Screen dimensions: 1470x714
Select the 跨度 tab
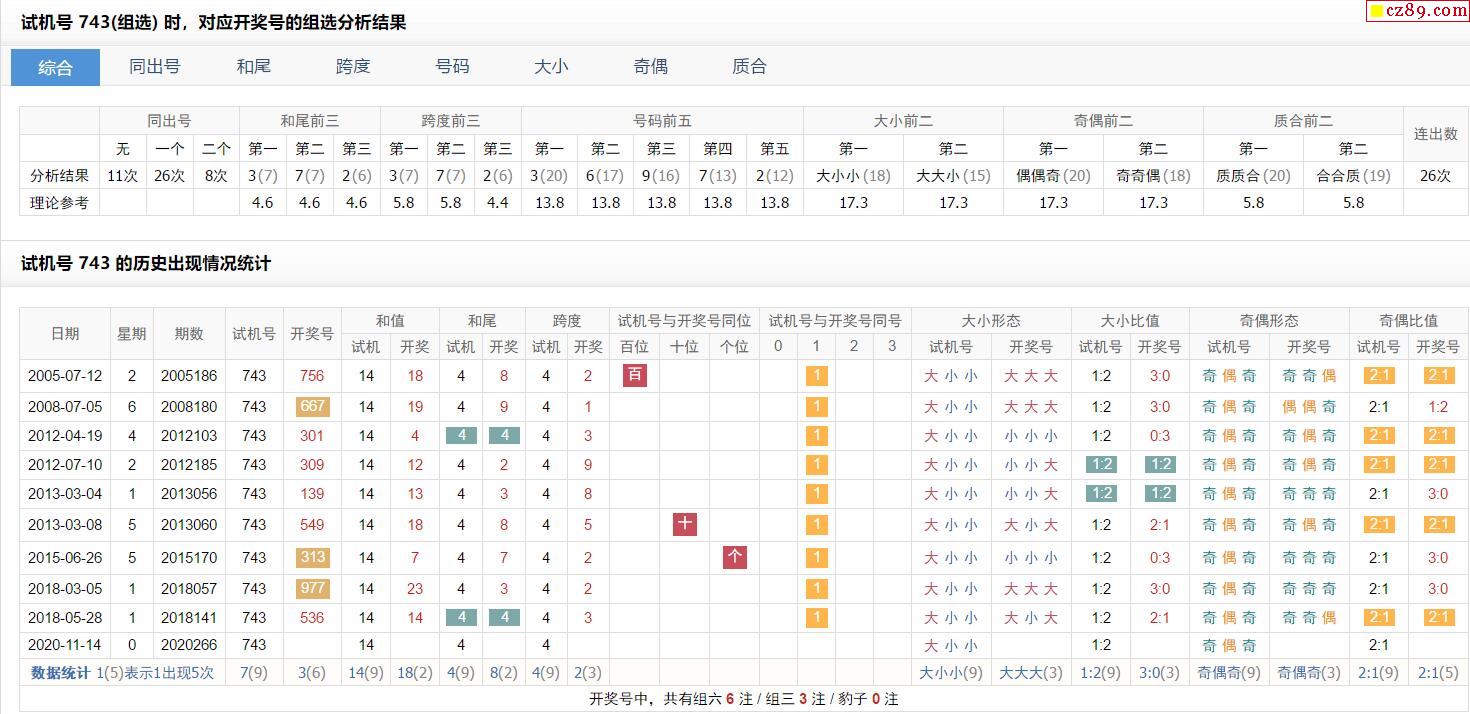pyautogui.click(x=353, y=67)
